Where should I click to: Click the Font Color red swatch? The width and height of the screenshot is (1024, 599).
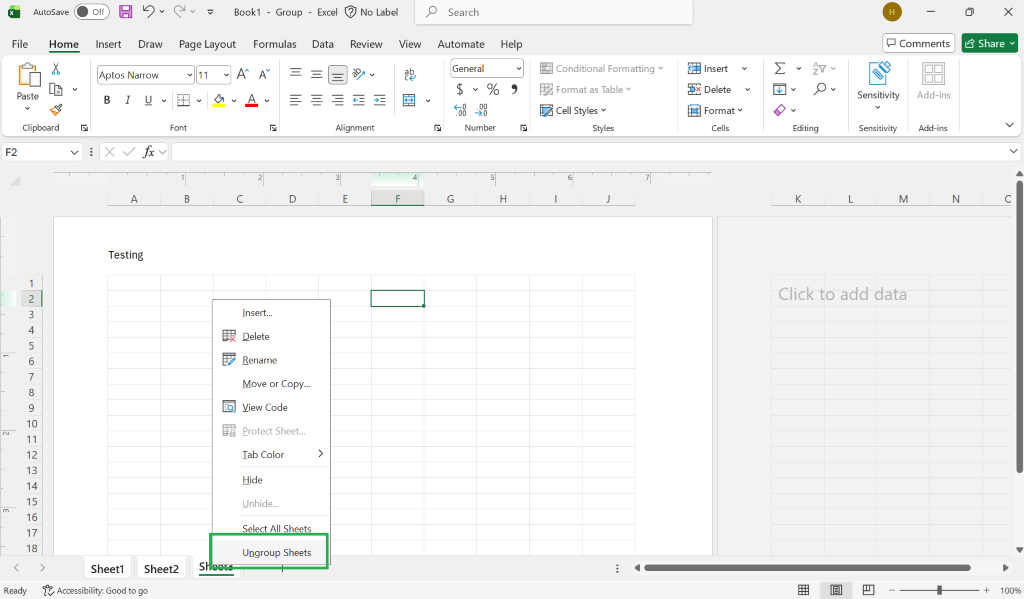coord(251,100)
